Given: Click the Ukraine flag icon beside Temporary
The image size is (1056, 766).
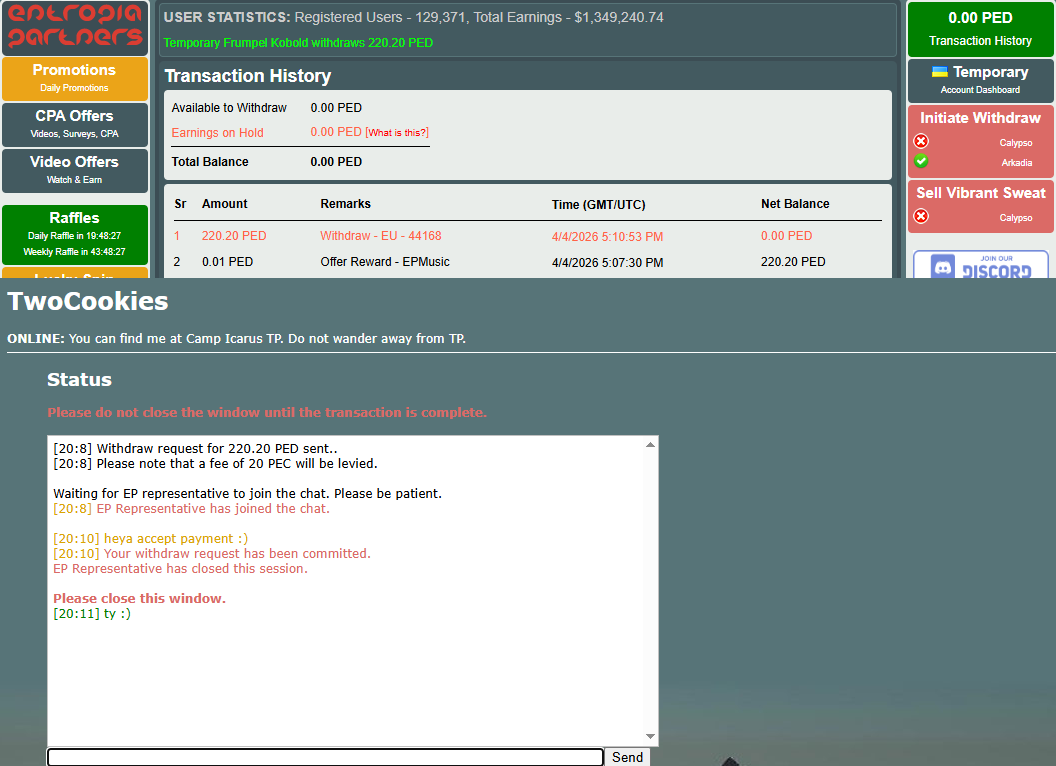Looking at the screenshot, I should (939, 71).
